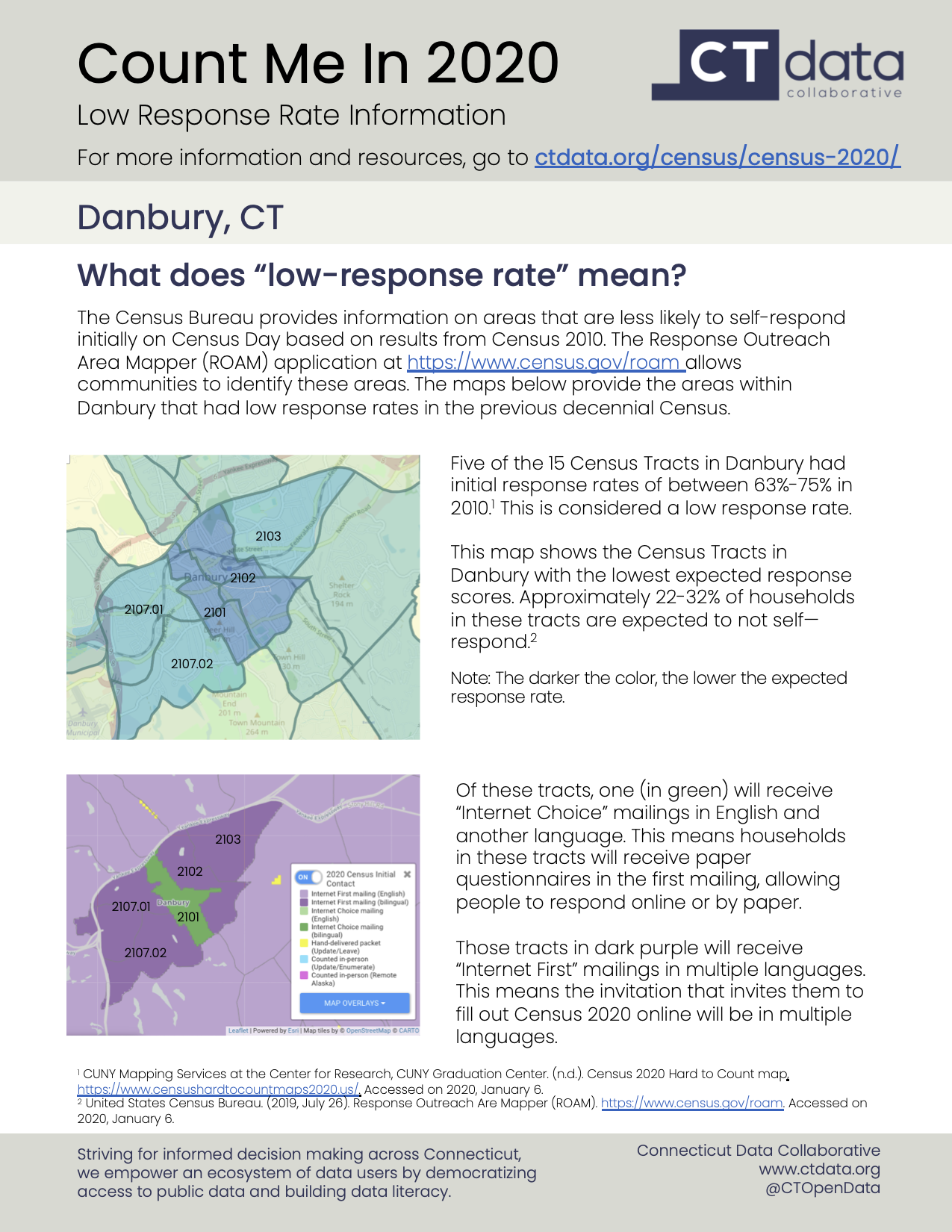Click 'Connecticut Data Collaborative' footer text
The image size is (952, 1232).
pos(759,1151)
